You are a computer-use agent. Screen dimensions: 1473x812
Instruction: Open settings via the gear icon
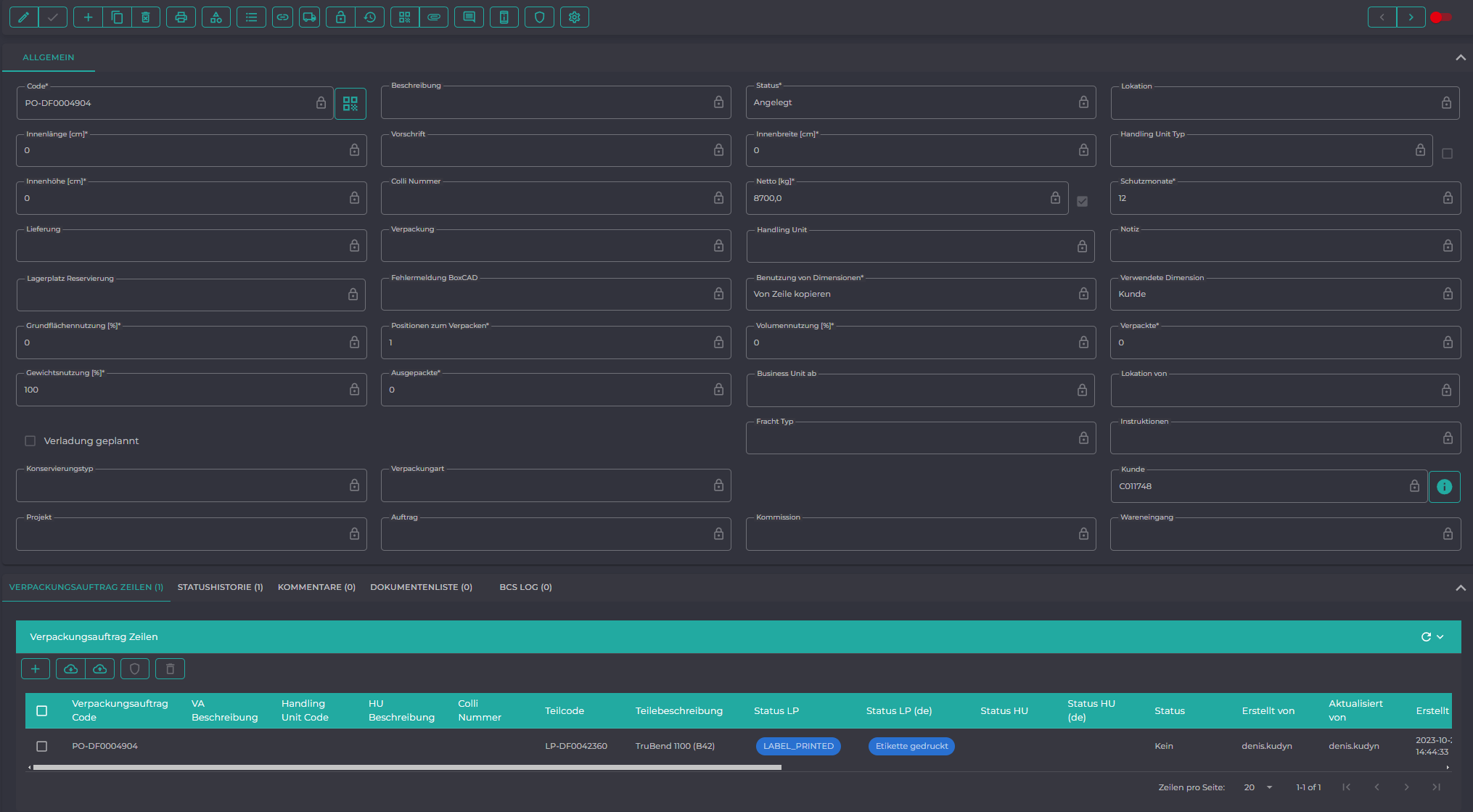tap(575, 17)
